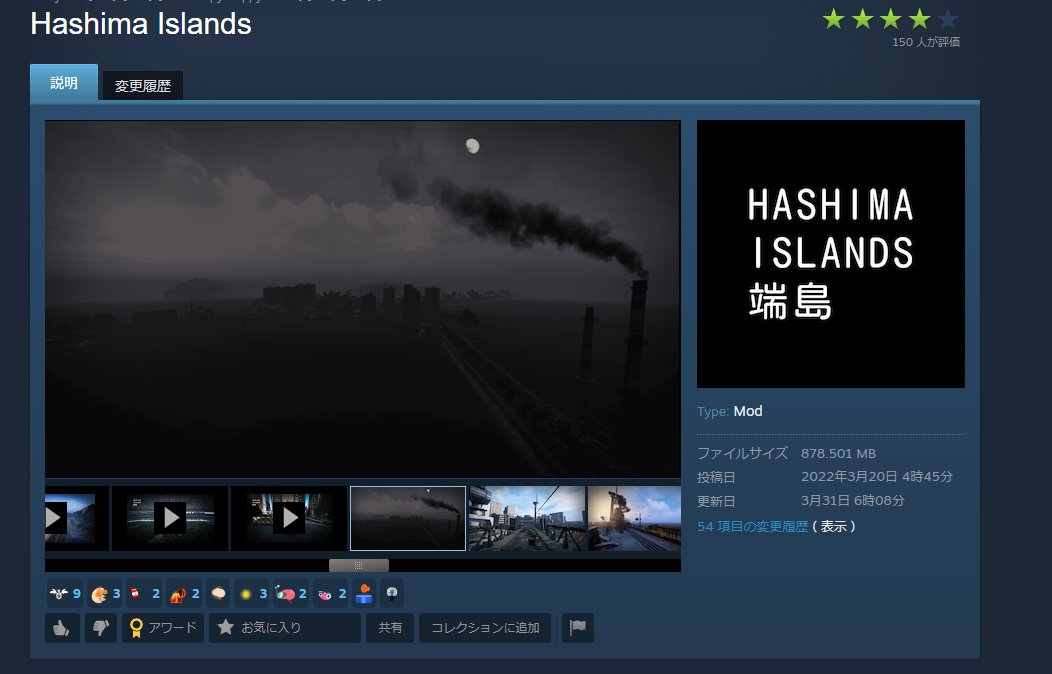The image size is (1052, 674).
Task: Click the thumbnail strip scrollbar handle
Action: [358, 565]
